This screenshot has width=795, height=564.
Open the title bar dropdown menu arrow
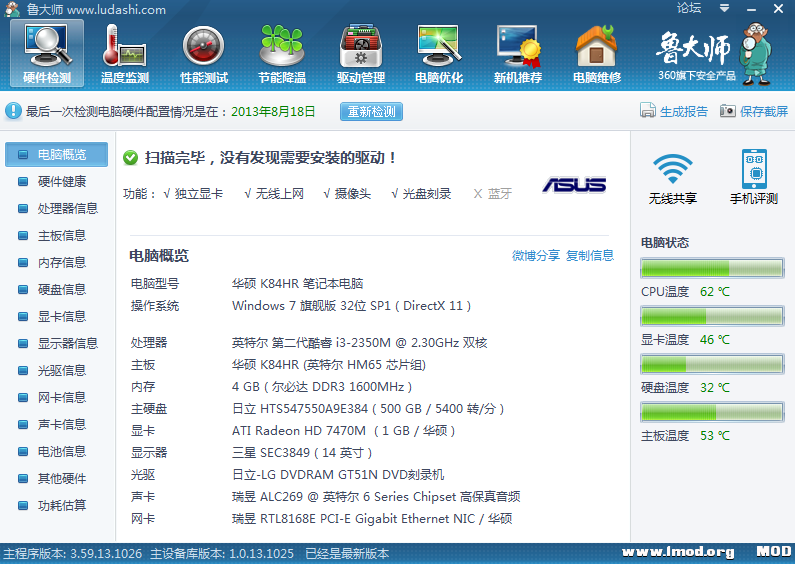click(725, 8)
